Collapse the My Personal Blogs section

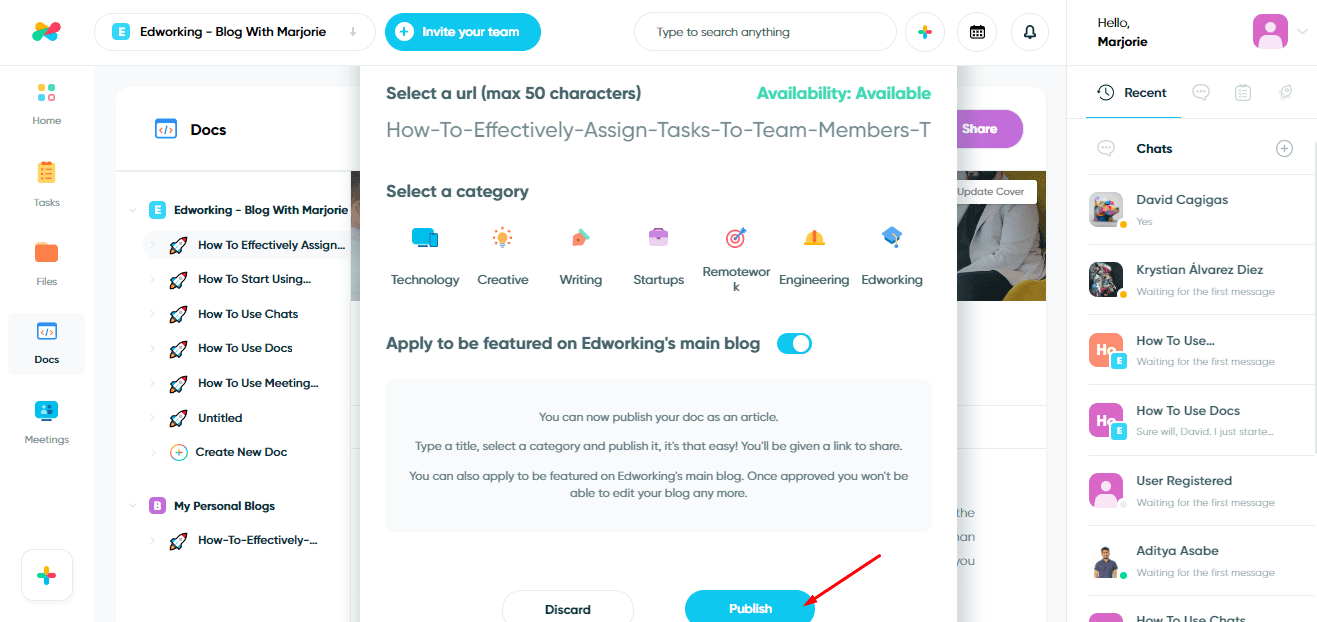pos(133,506)
